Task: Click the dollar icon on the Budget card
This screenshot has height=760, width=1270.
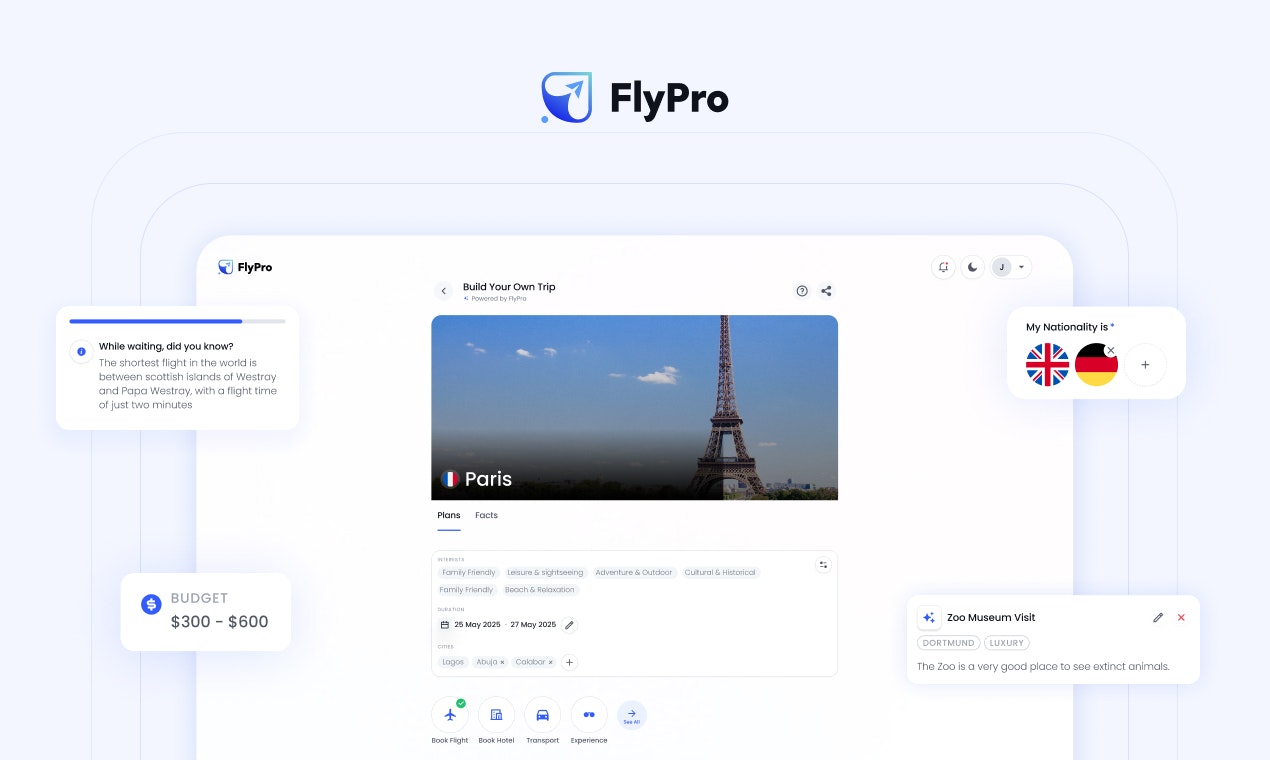Action: tap(151, 604)
